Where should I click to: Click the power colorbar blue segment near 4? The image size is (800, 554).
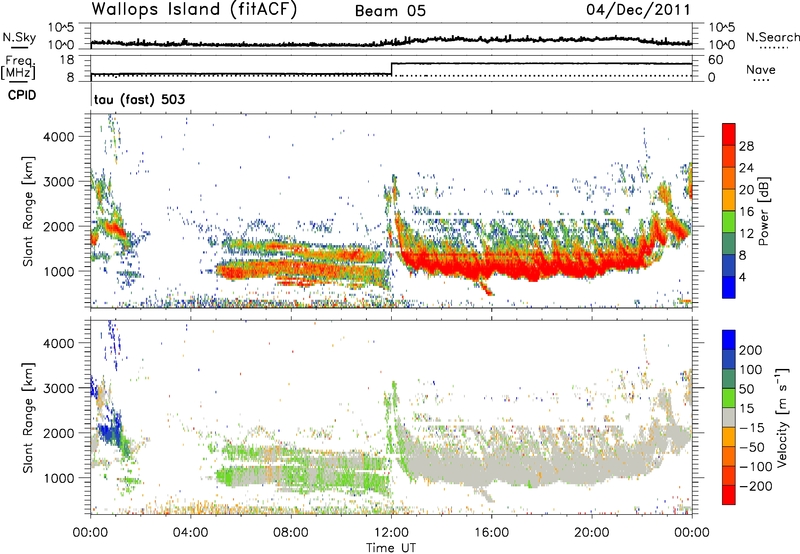729,287
